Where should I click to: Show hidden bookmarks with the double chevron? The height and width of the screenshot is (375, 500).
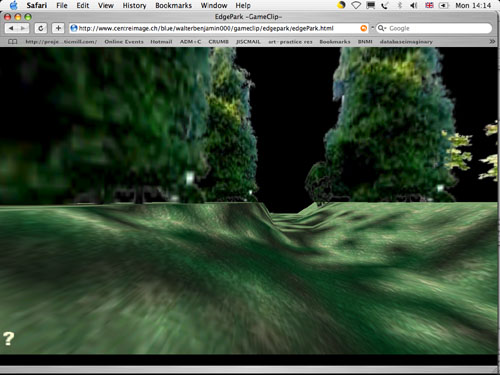point(492,42)
